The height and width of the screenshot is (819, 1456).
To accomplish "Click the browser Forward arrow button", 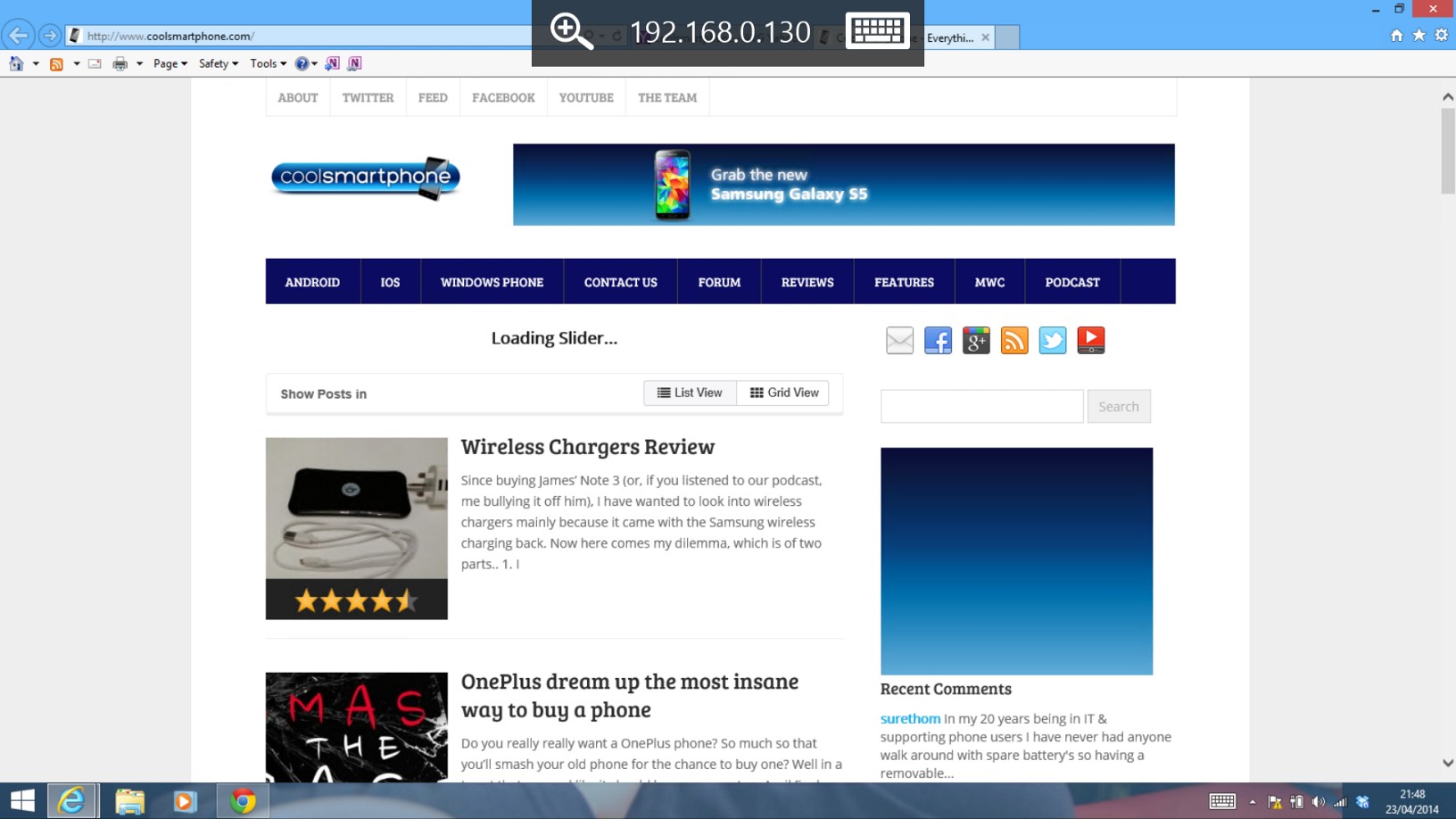I will point(50,36).
